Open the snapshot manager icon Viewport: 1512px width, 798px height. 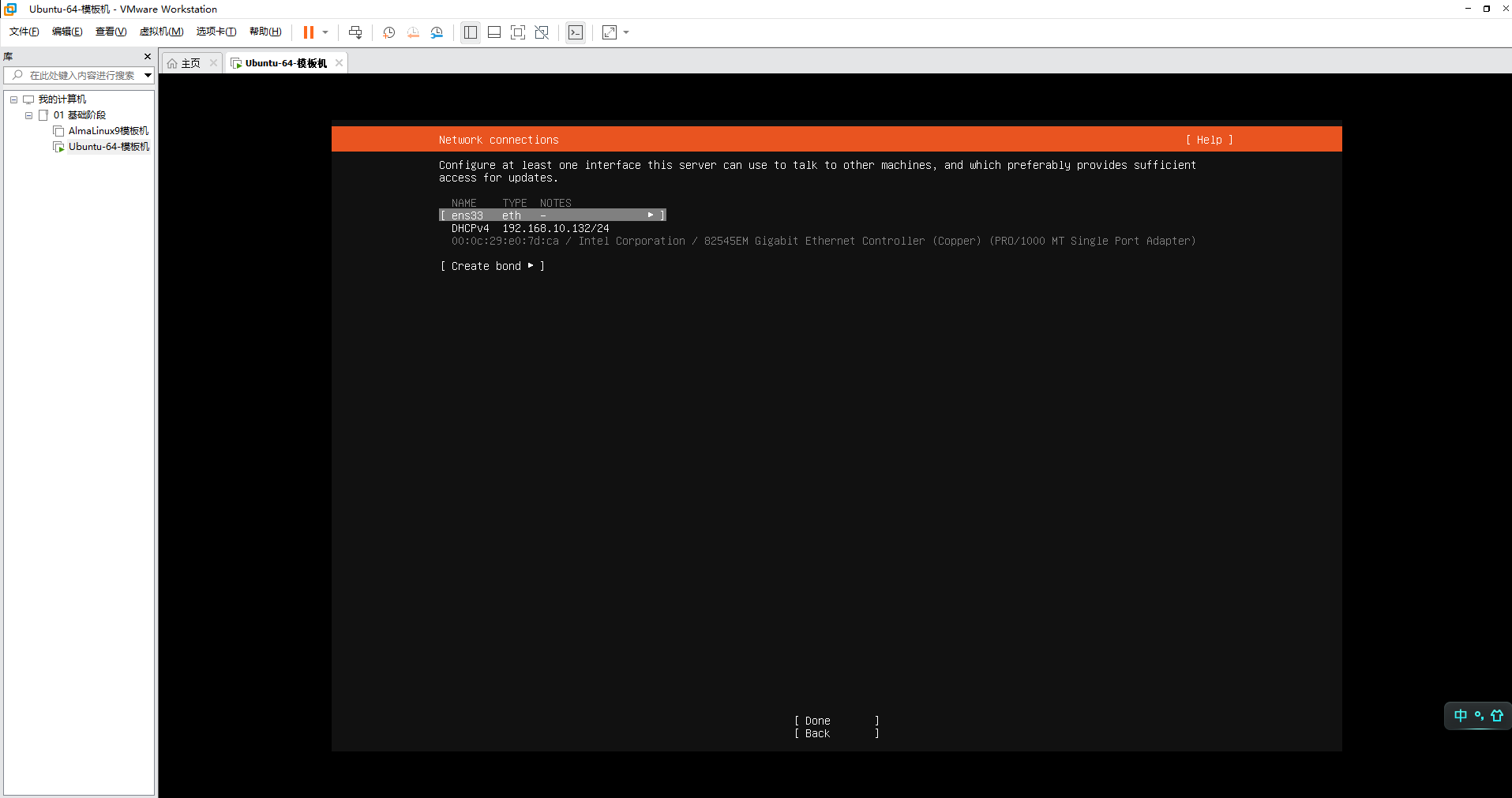pos(437,32)
